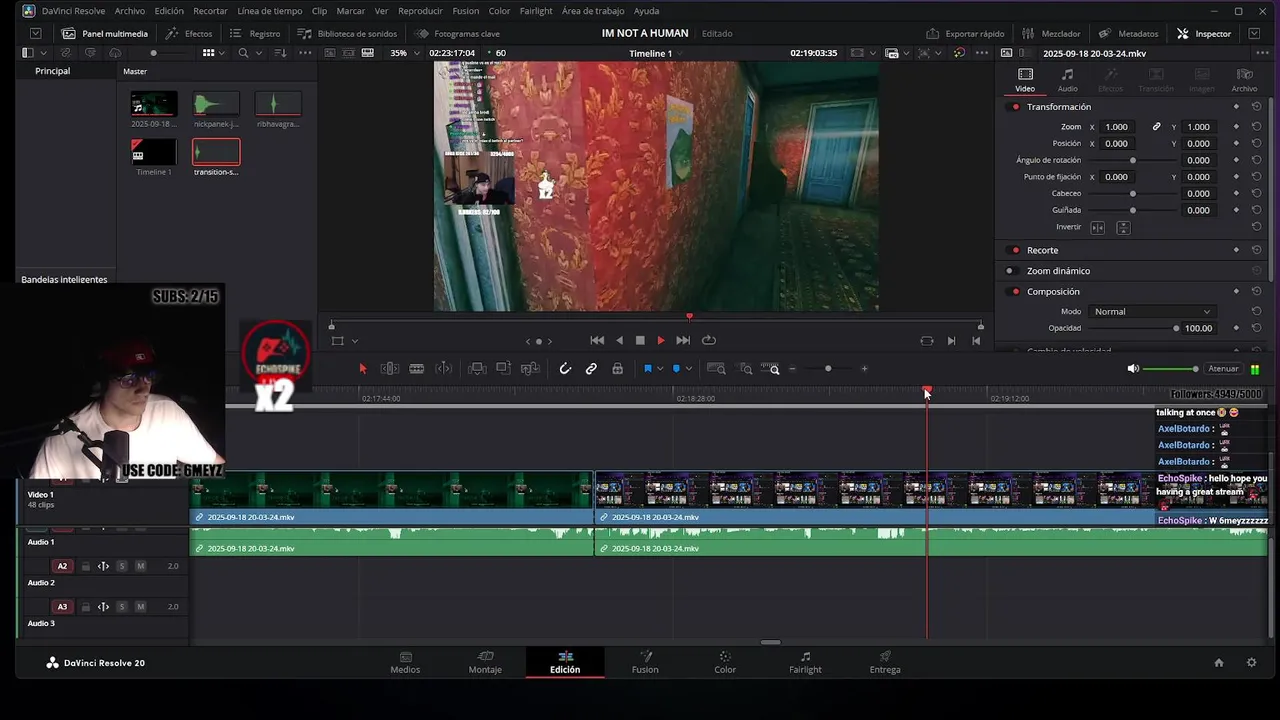
Task: Reset the Transformación section
Action: coord(1256,107)
